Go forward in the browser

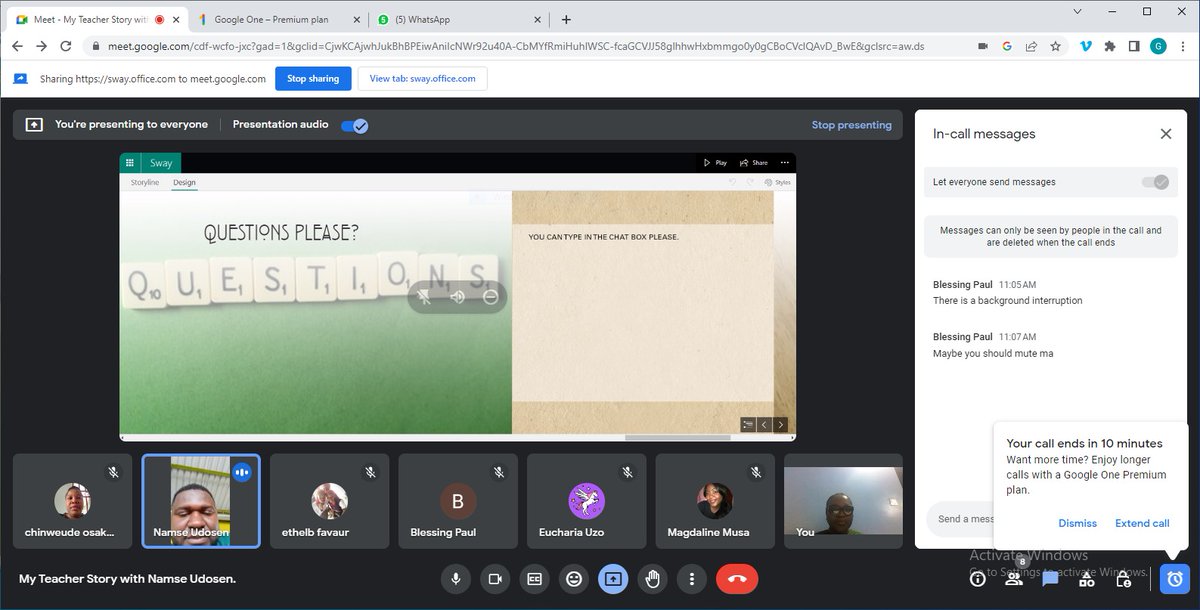(41, 46)
